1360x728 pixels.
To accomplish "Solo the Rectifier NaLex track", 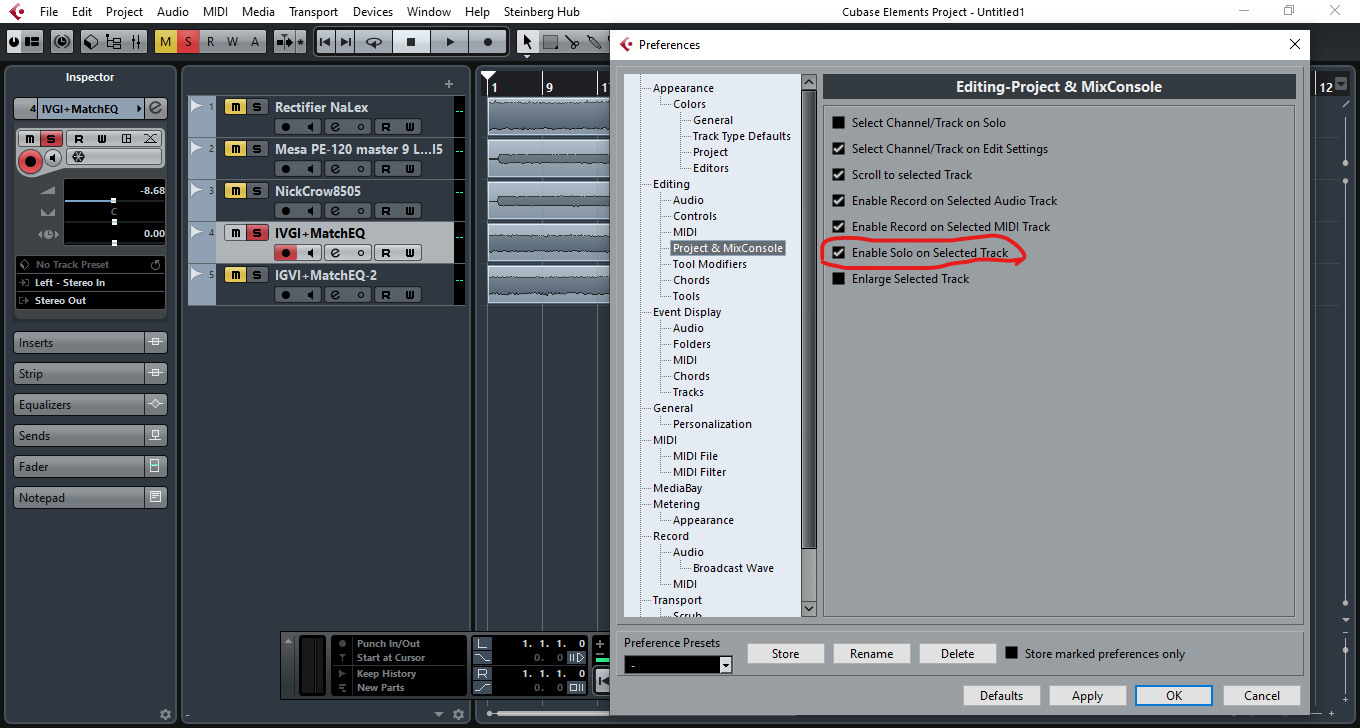I will coord(258,107).
